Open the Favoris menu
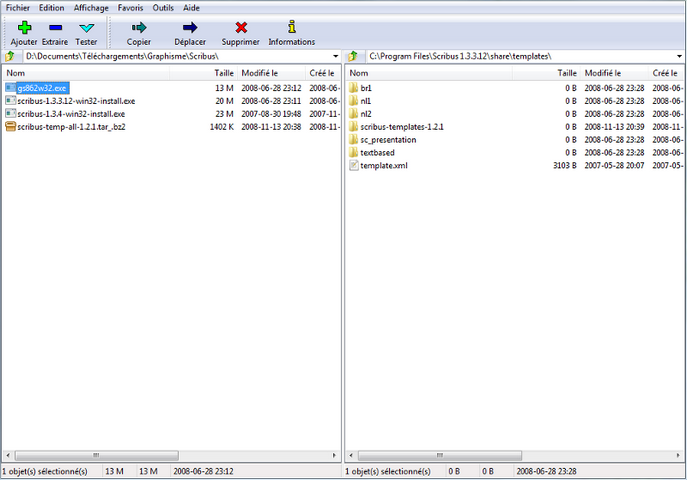 coord(130,7)
